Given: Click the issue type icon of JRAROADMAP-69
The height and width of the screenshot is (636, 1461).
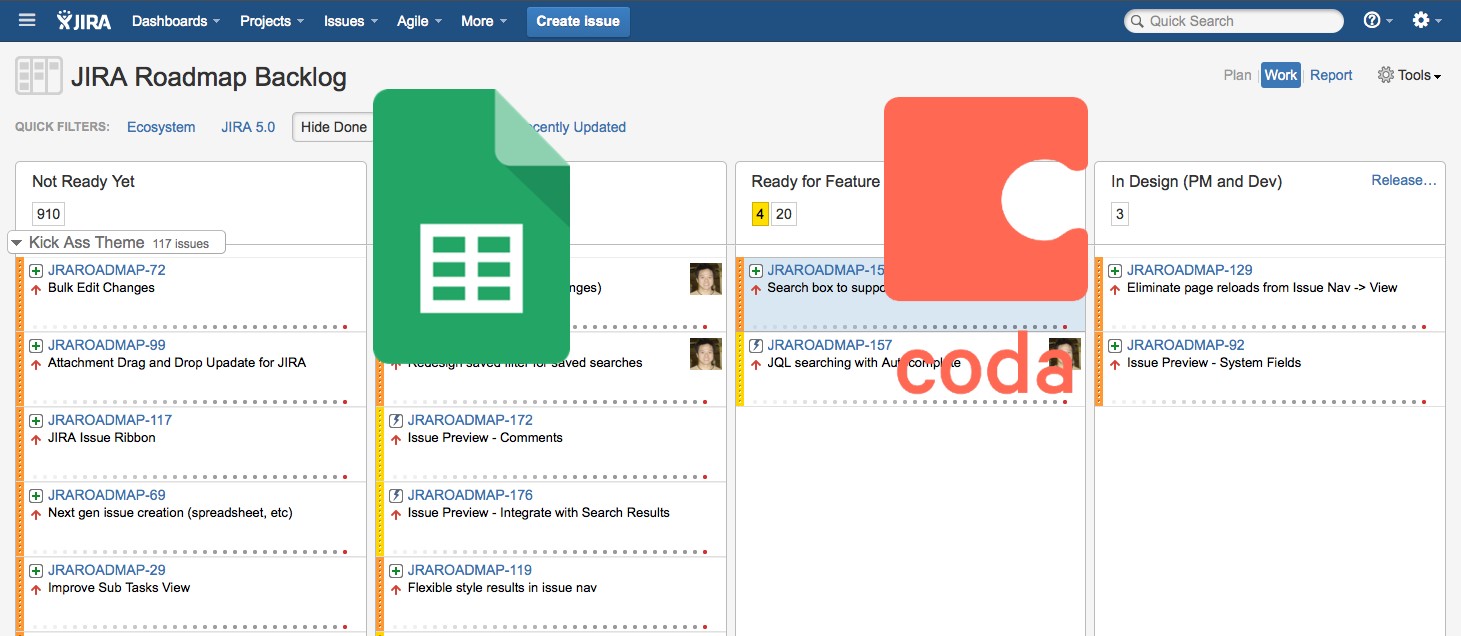Looking at the screenshot, I should 36,495.
